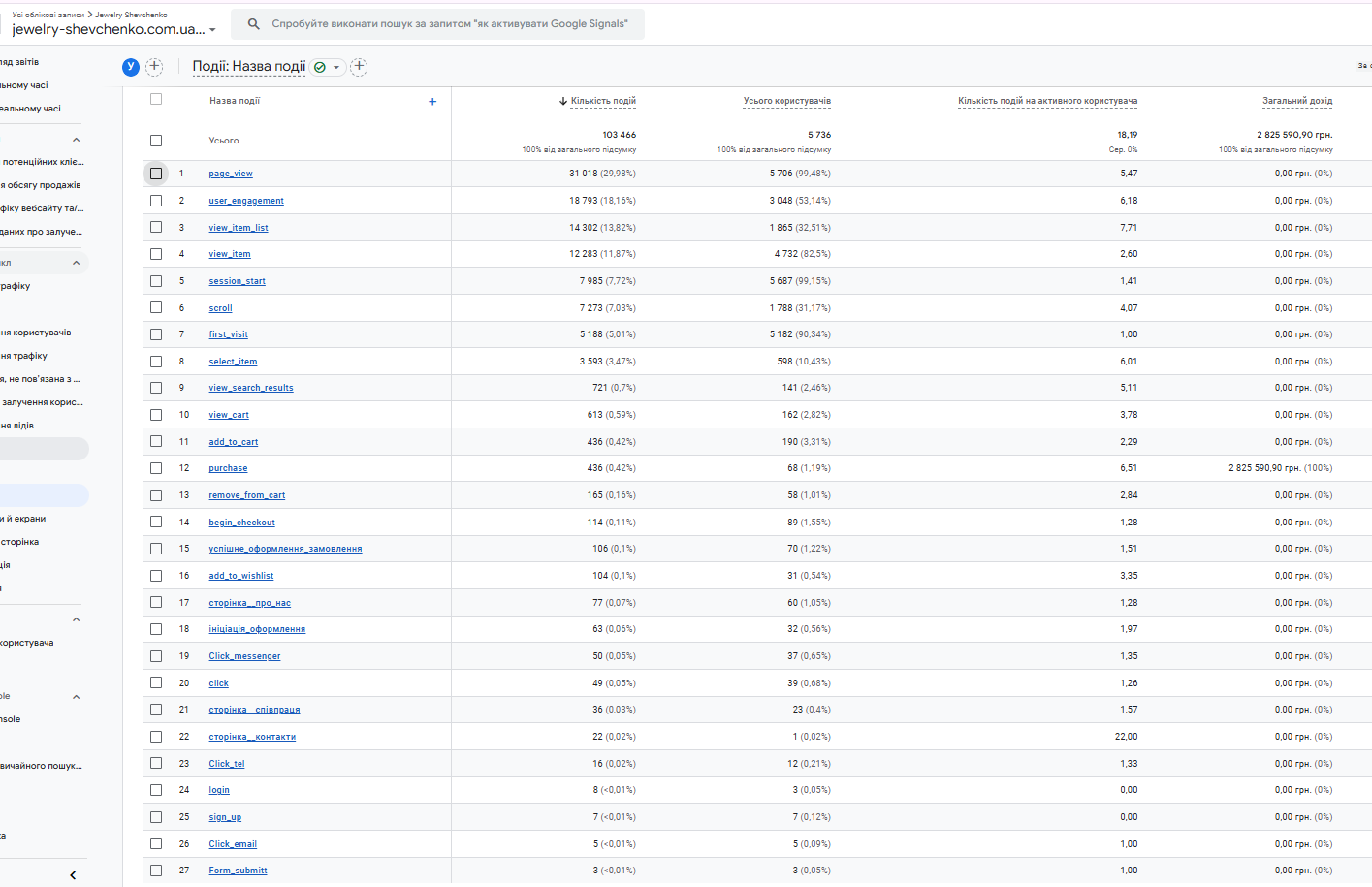Add a dimension with the blue plus icon
The image size is (1372, 887).
click(x=432, y=102)
